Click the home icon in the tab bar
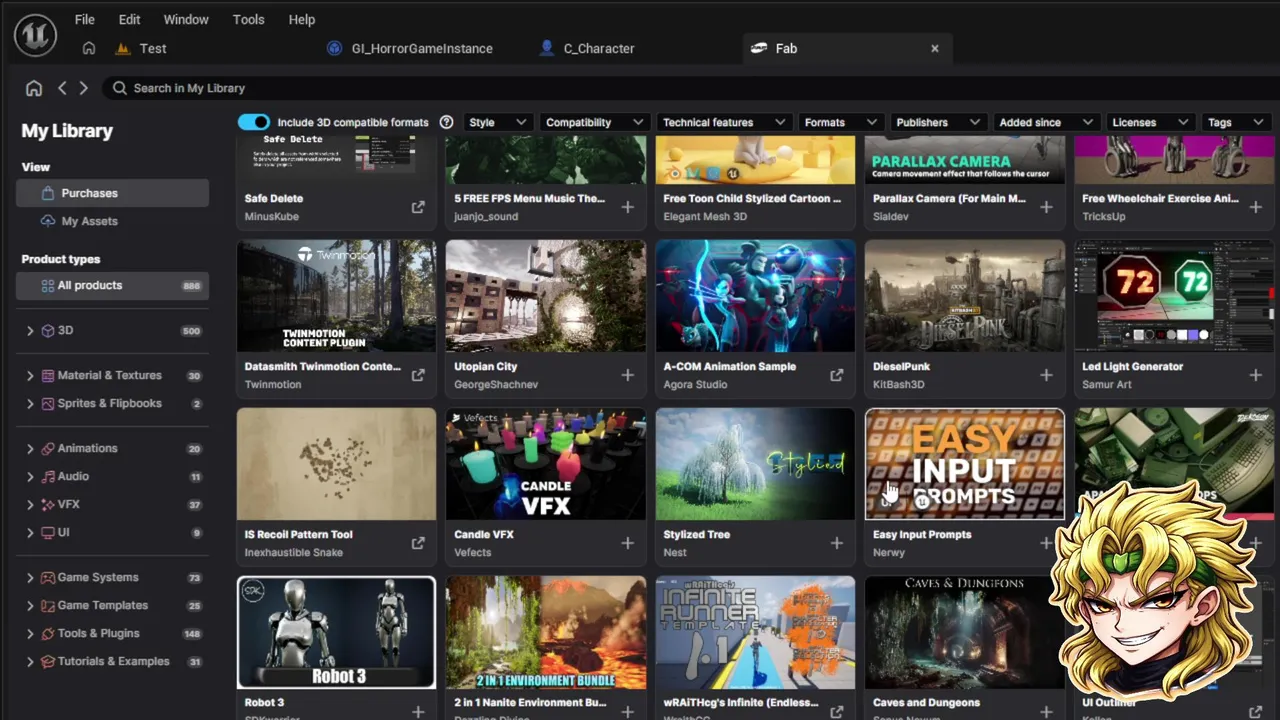Viewport: 1280px width, 720px height. point(89,48)
